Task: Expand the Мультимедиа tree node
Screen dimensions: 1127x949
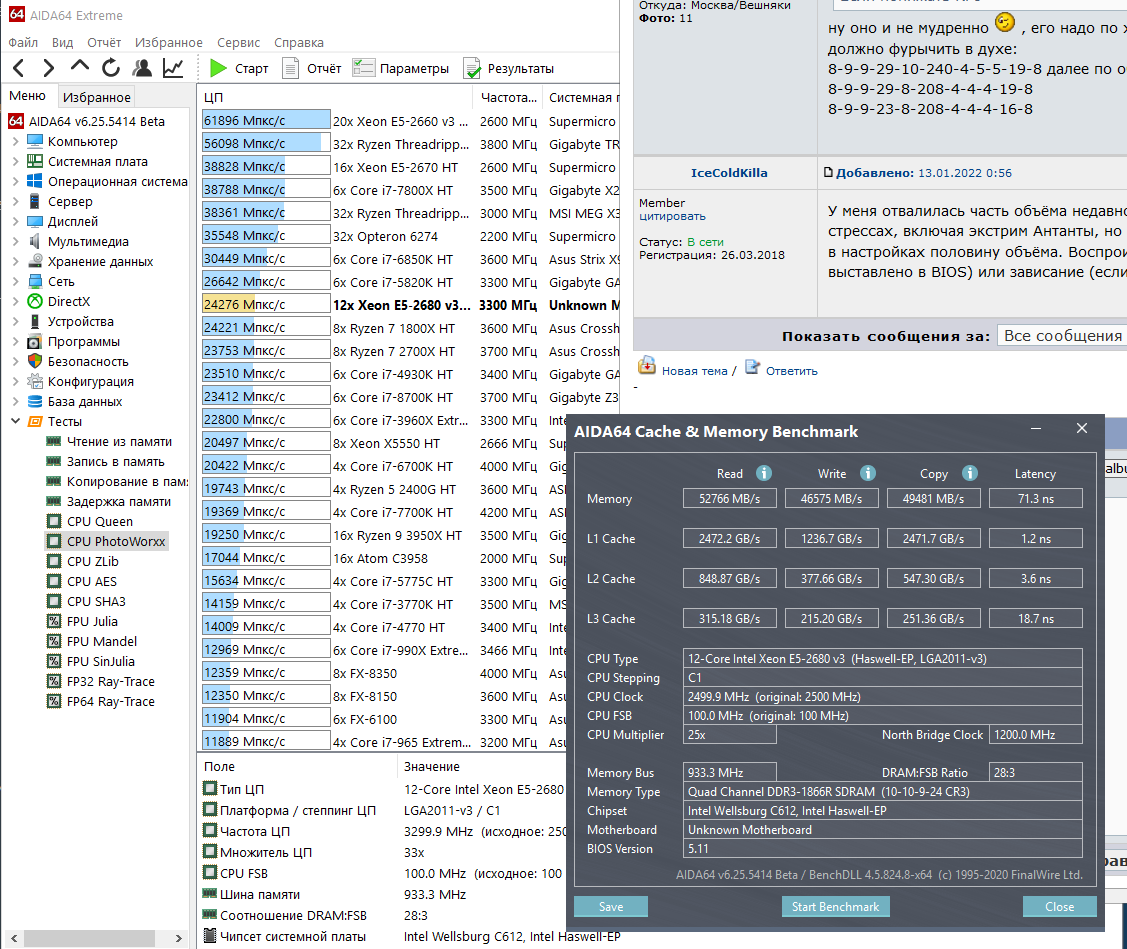Action: point(15,242)
